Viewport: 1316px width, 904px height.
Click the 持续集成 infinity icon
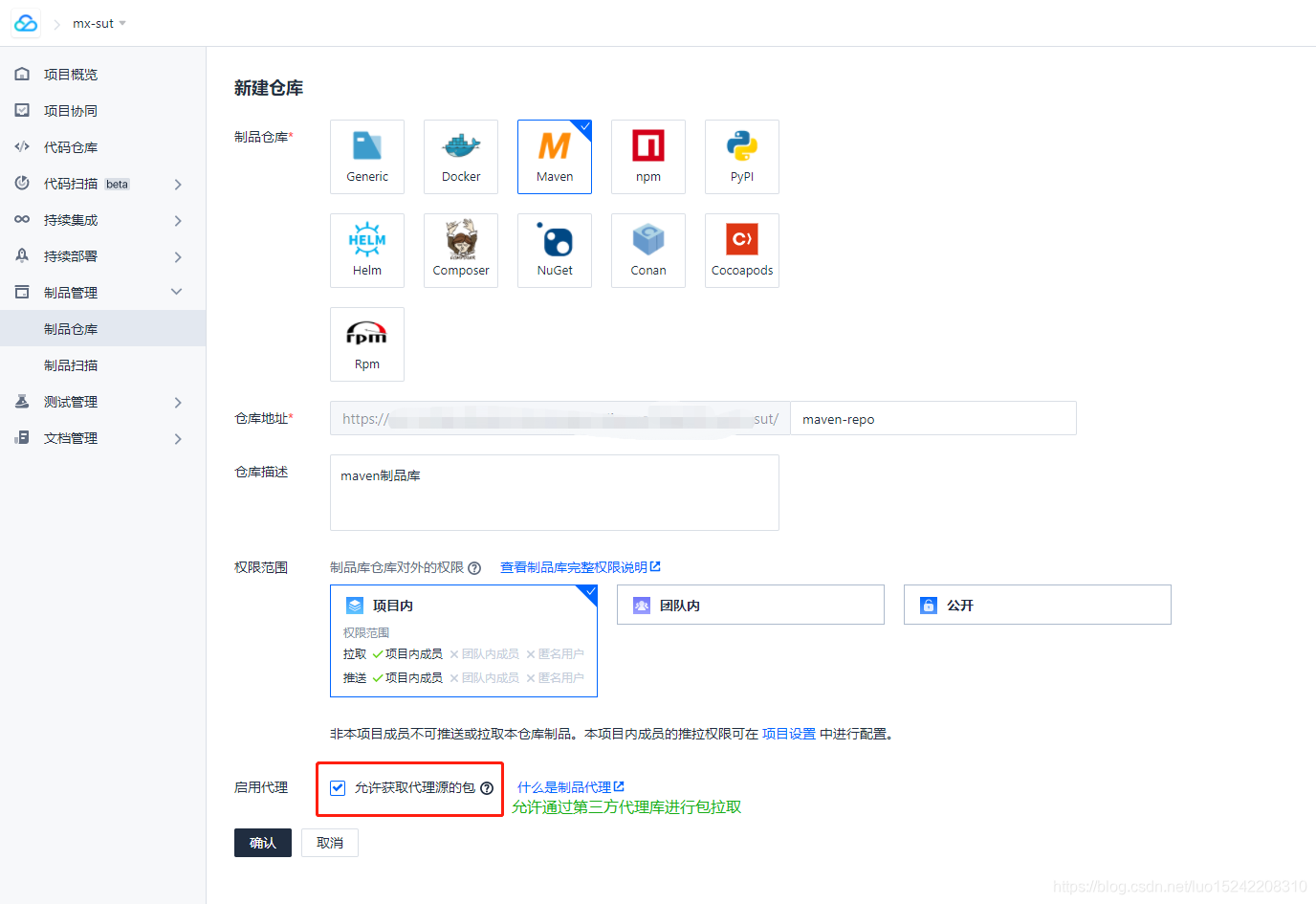pos(22,219)
